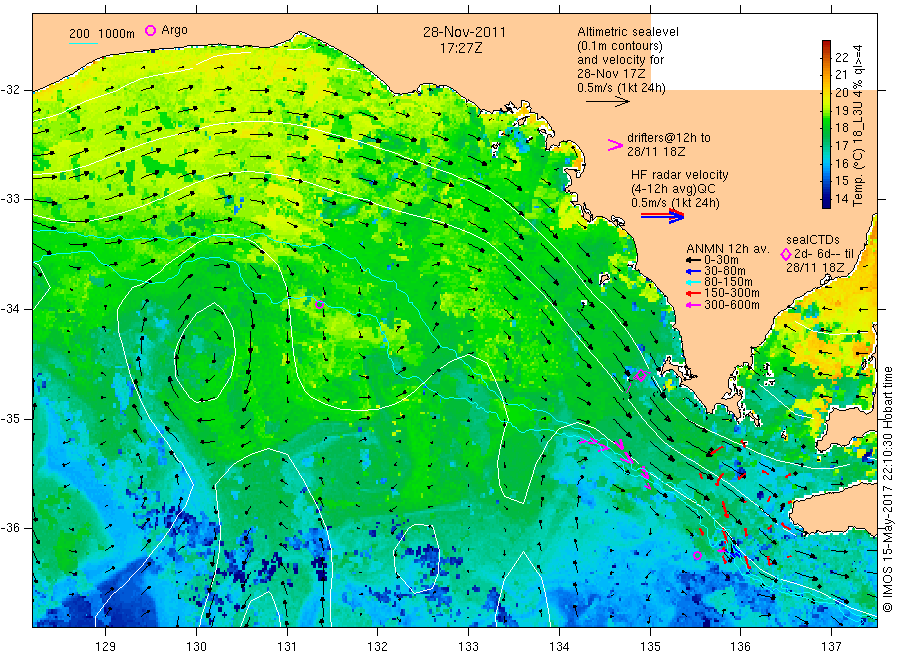Click the color bar at 18 degrees
This screenshot has width=900, height=660.
click(826, 127)
